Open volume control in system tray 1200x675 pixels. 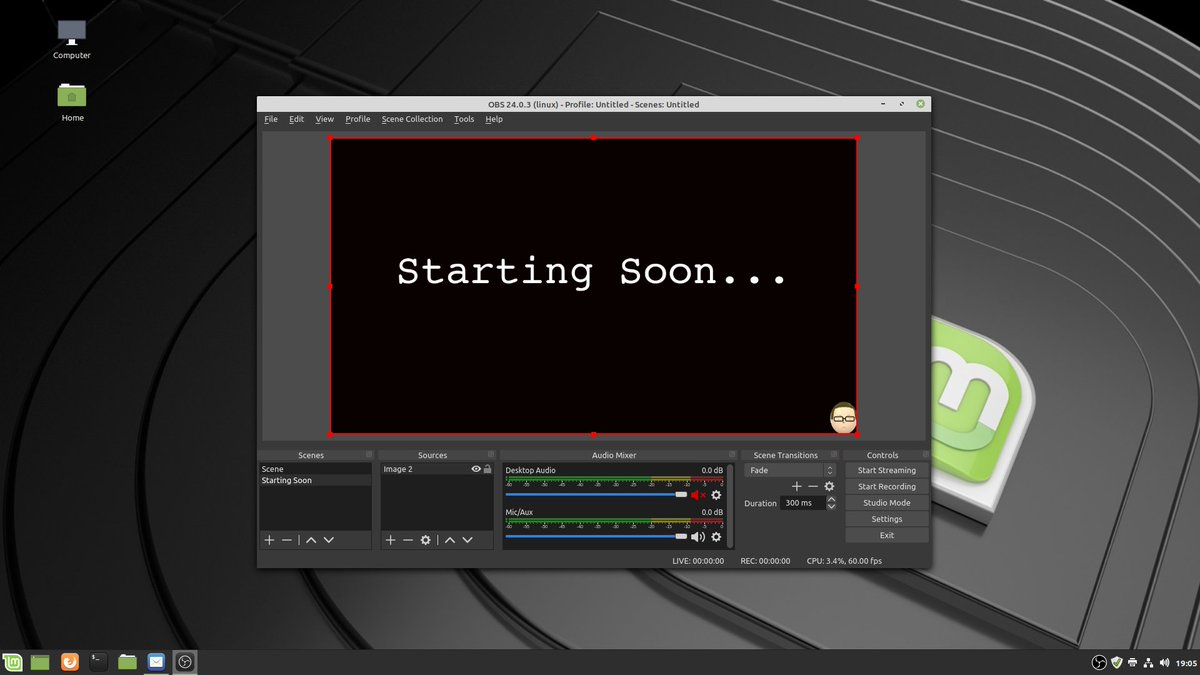point(1164,662)
